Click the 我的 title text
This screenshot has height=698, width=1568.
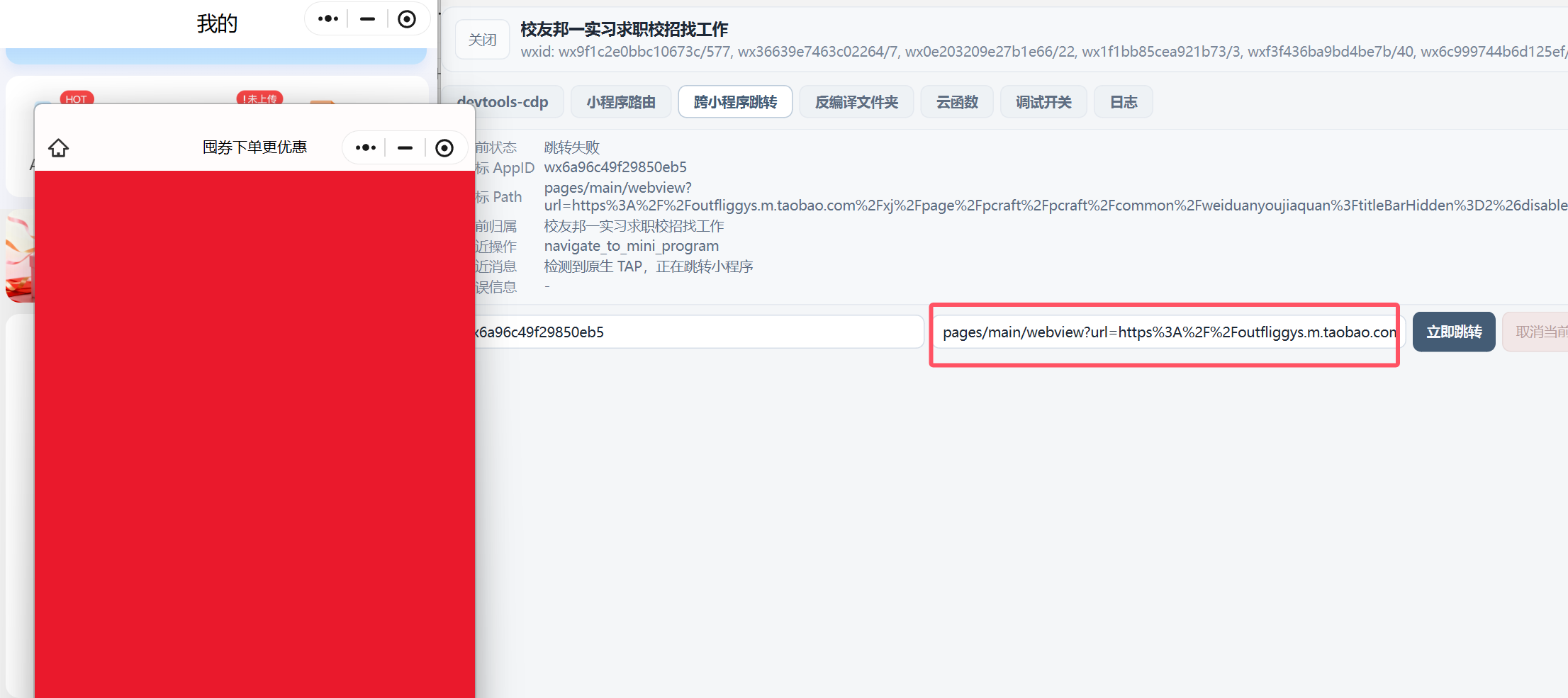tap(217, 23)
